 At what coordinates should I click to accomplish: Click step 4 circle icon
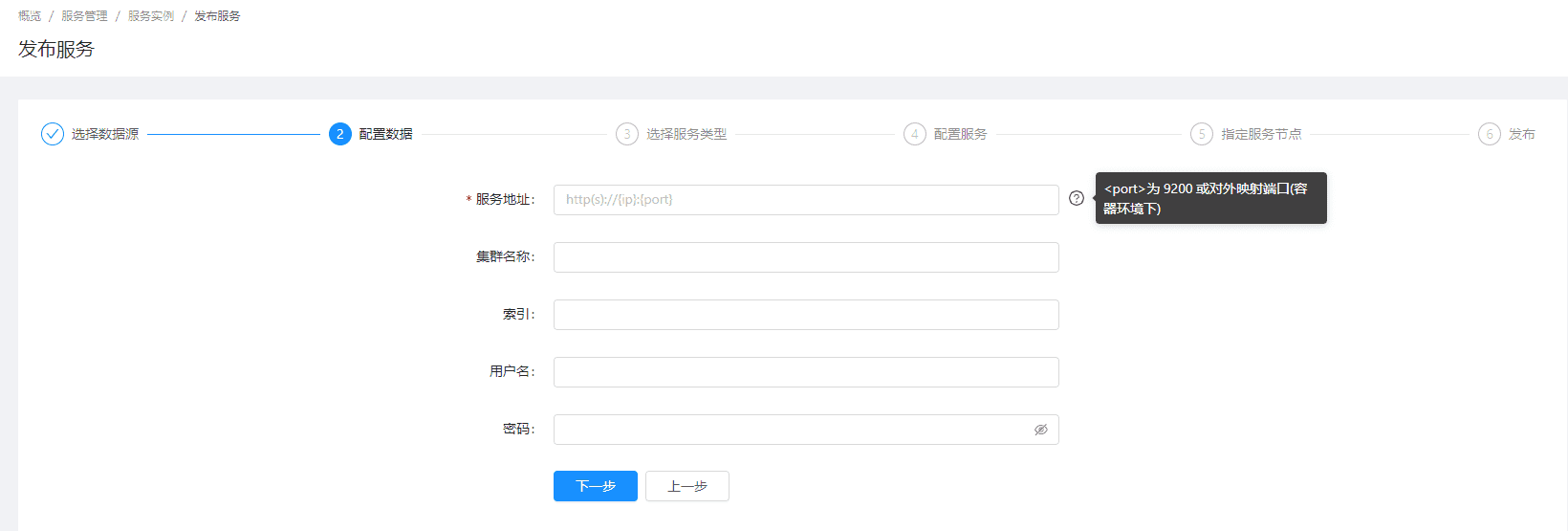[915, 134]
